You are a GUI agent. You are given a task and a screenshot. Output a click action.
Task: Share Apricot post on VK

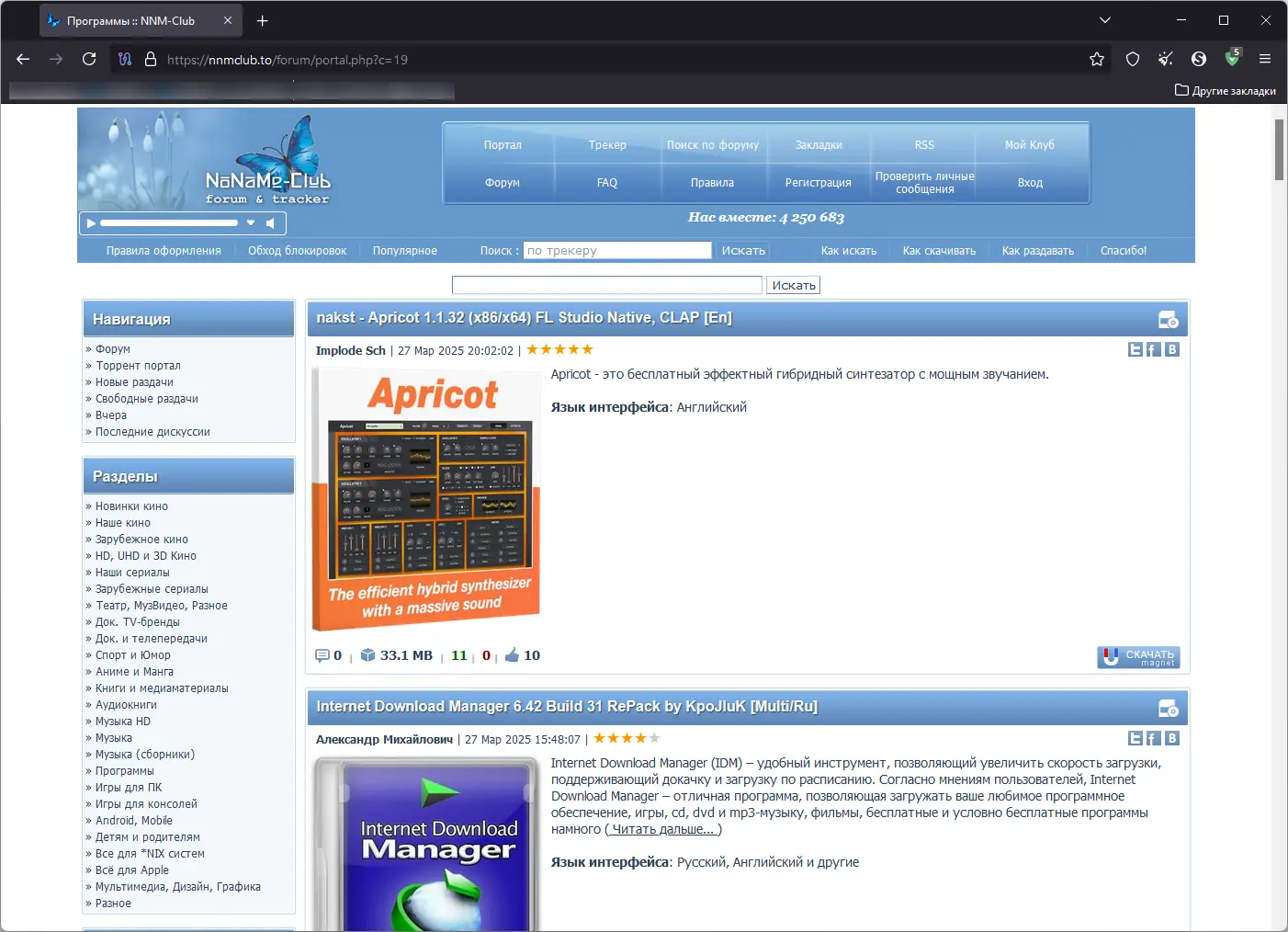click(1172, 349)
